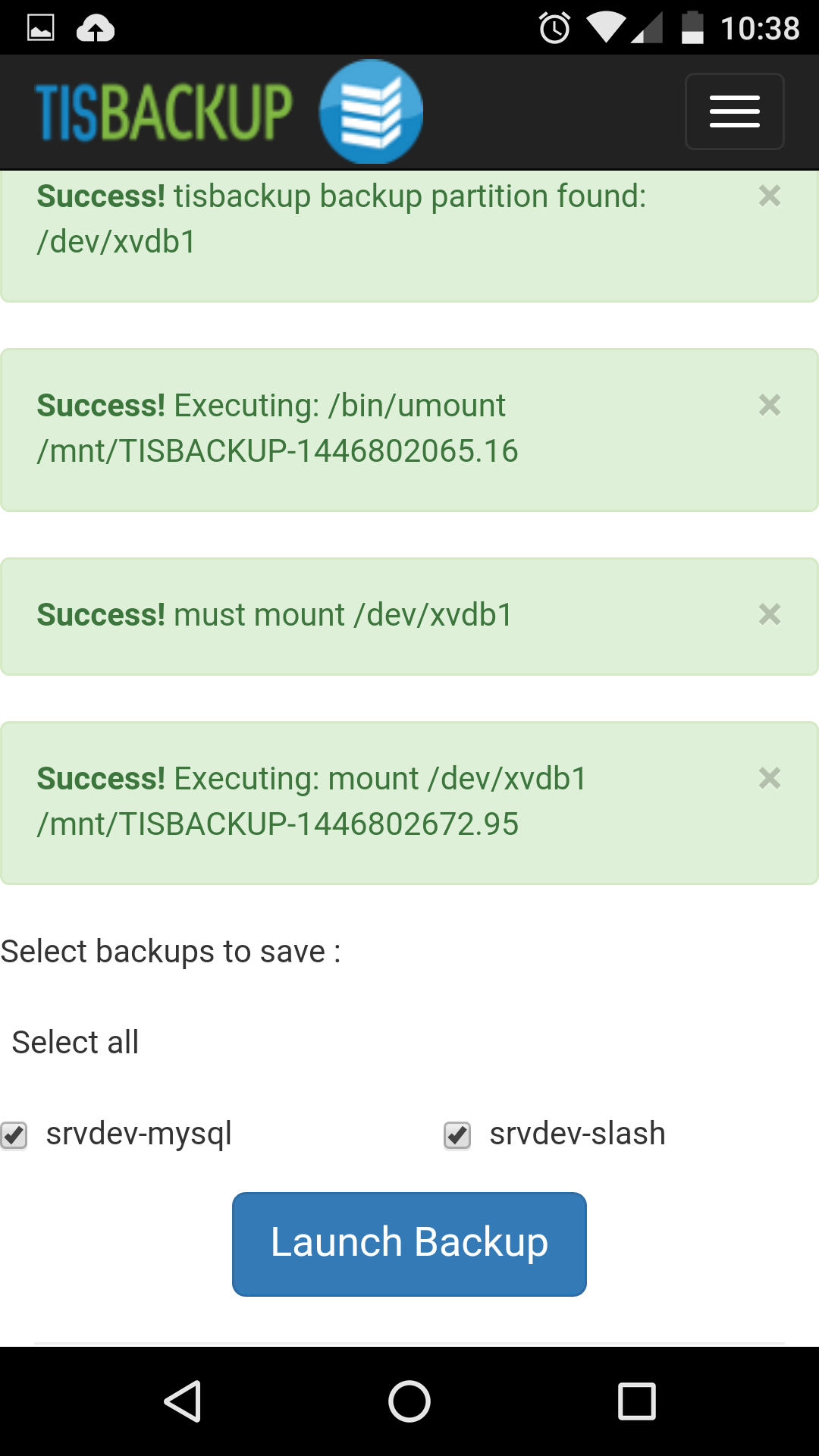Tap the Android recent apps button
The width and height of the screenshot is (819, 1456).
pyautogui.click(x=636, y=1401)
